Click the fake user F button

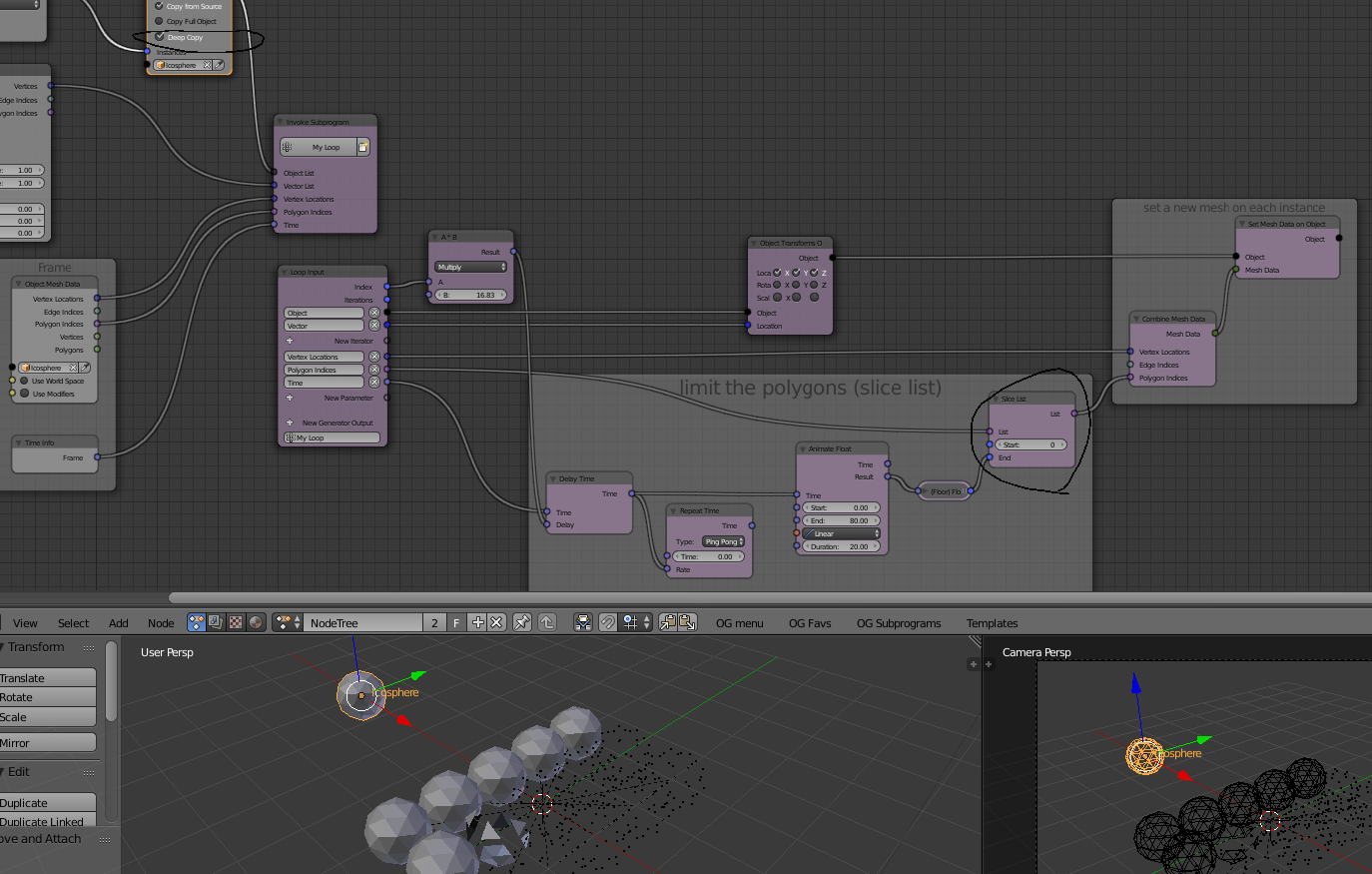tap(456, 622)
